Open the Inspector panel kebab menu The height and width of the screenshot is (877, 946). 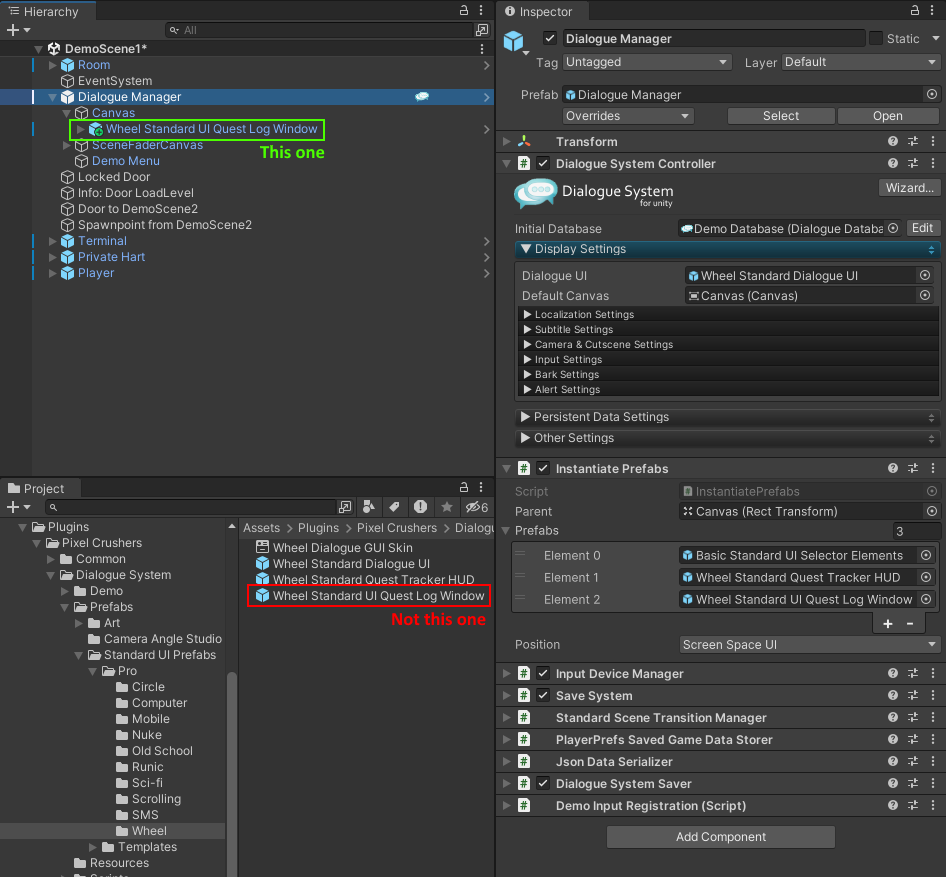pos(932,10)
